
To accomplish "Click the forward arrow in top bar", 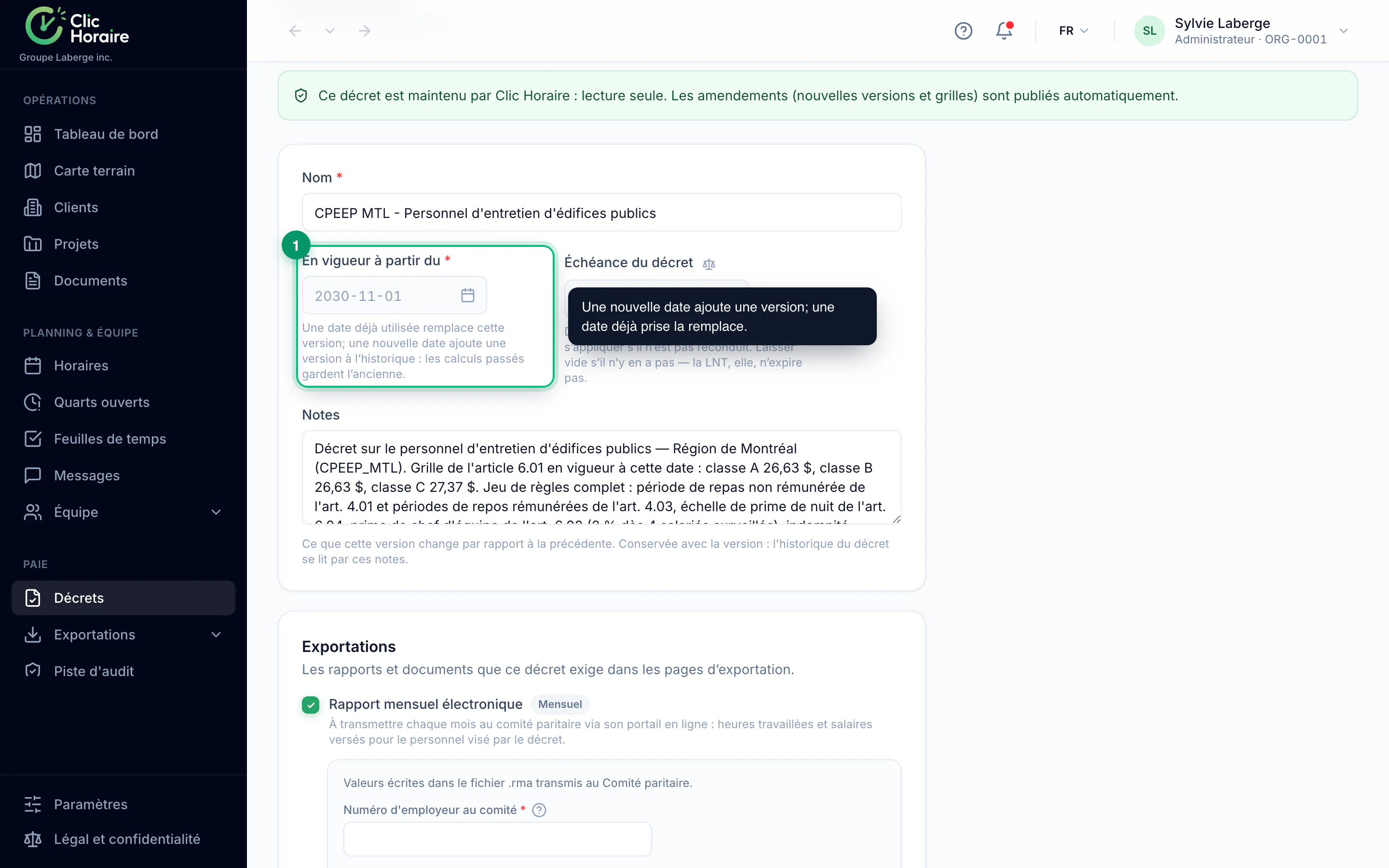I will tap(365, 30).
